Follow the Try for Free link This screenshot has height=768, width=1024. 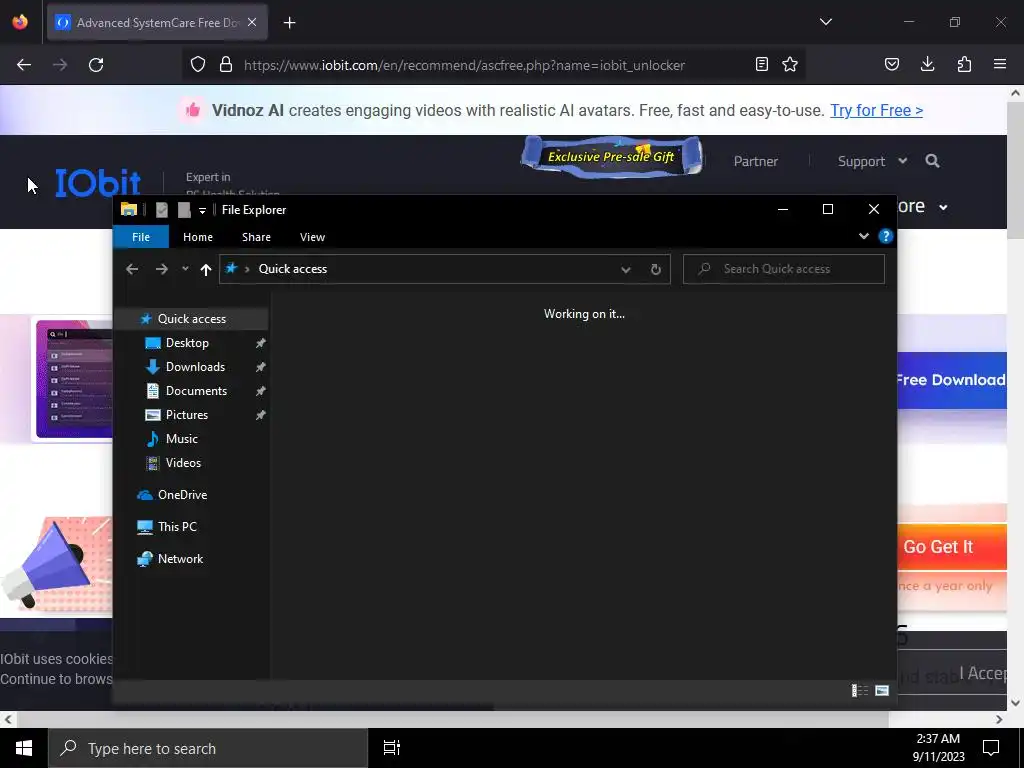pos(876,110)
